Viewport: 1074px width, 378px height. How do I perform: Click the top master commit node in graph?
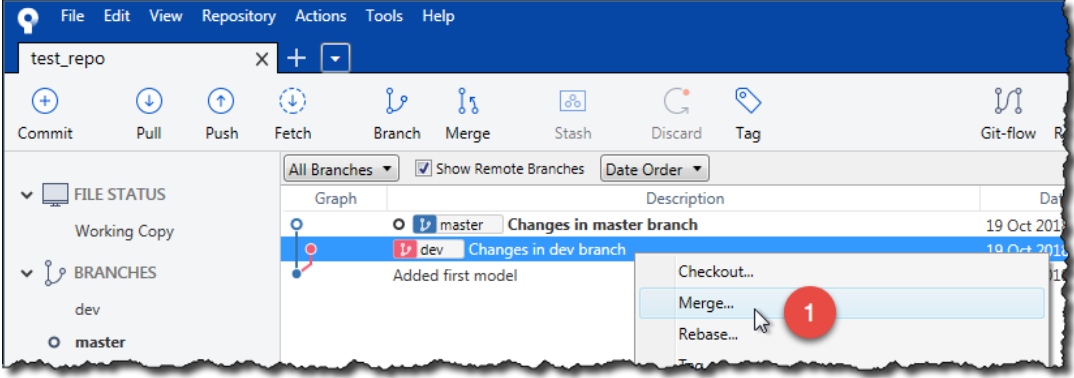296,224
